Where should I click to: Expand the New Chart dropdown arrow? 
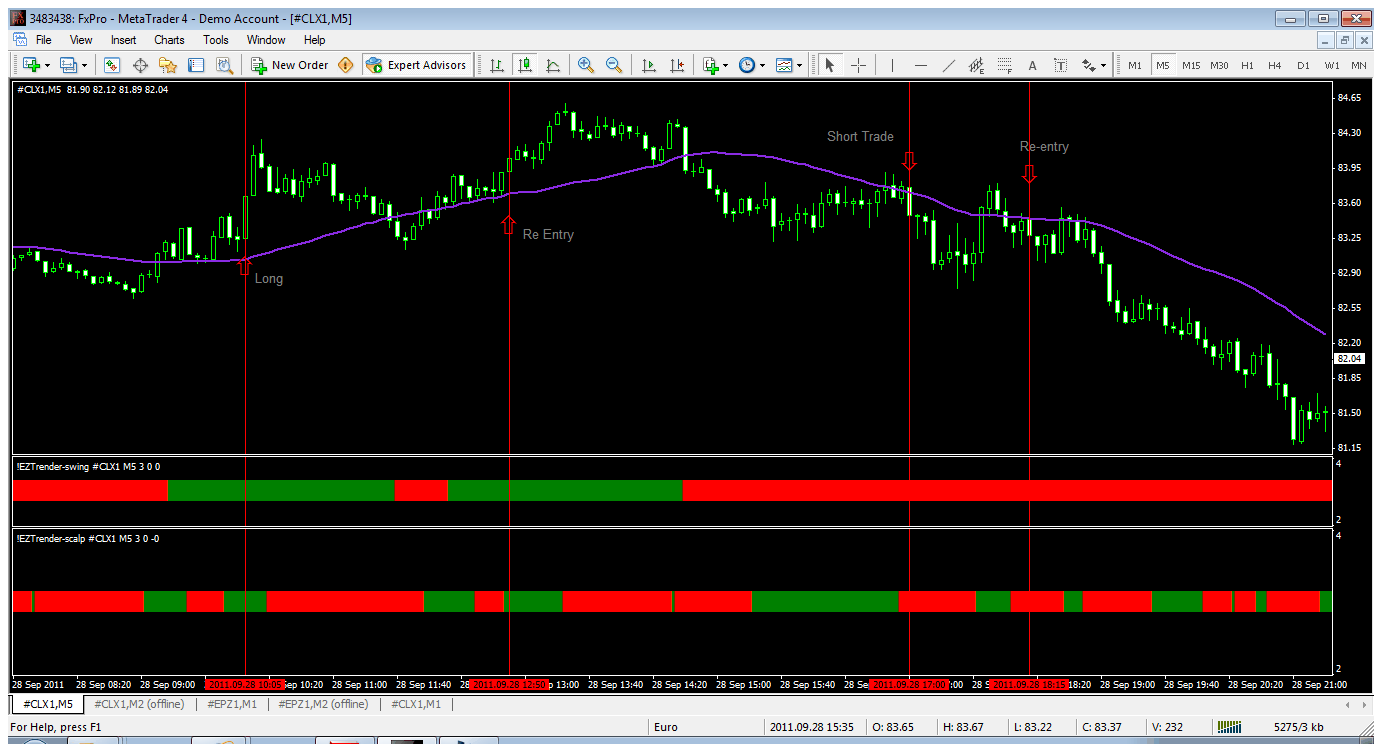click(x=48, y=65)
